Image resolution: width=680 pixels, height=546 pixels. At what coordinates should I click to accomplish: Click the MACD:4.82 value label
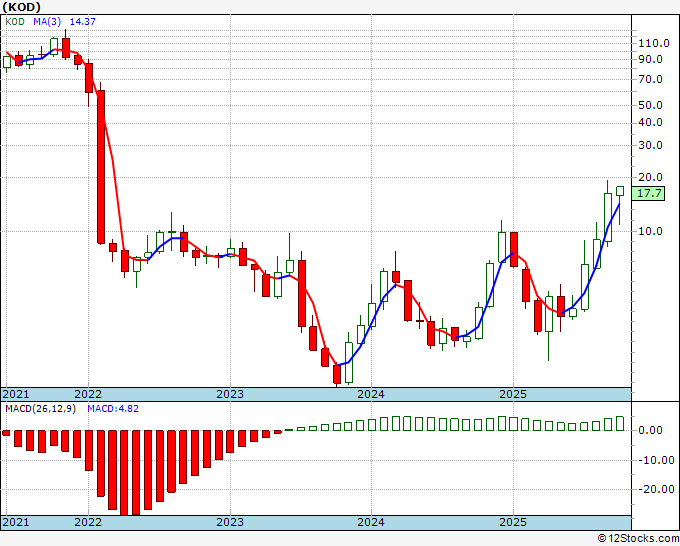[x=113, y=409]
